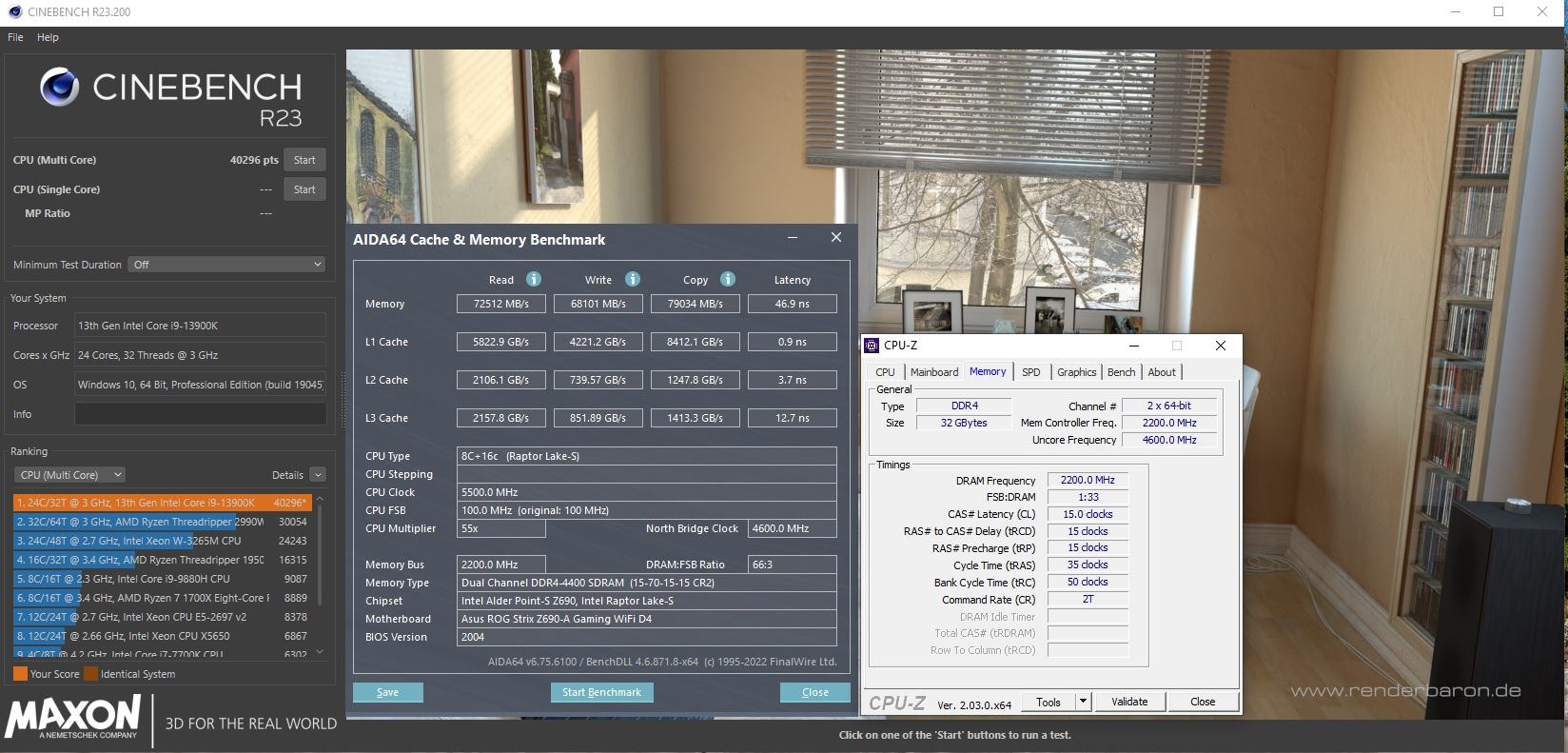The width and height of the screenshot is (1568, 753).
Task: Click the Memory Copy value 79034 MB/s
Action: click(696, 304)
